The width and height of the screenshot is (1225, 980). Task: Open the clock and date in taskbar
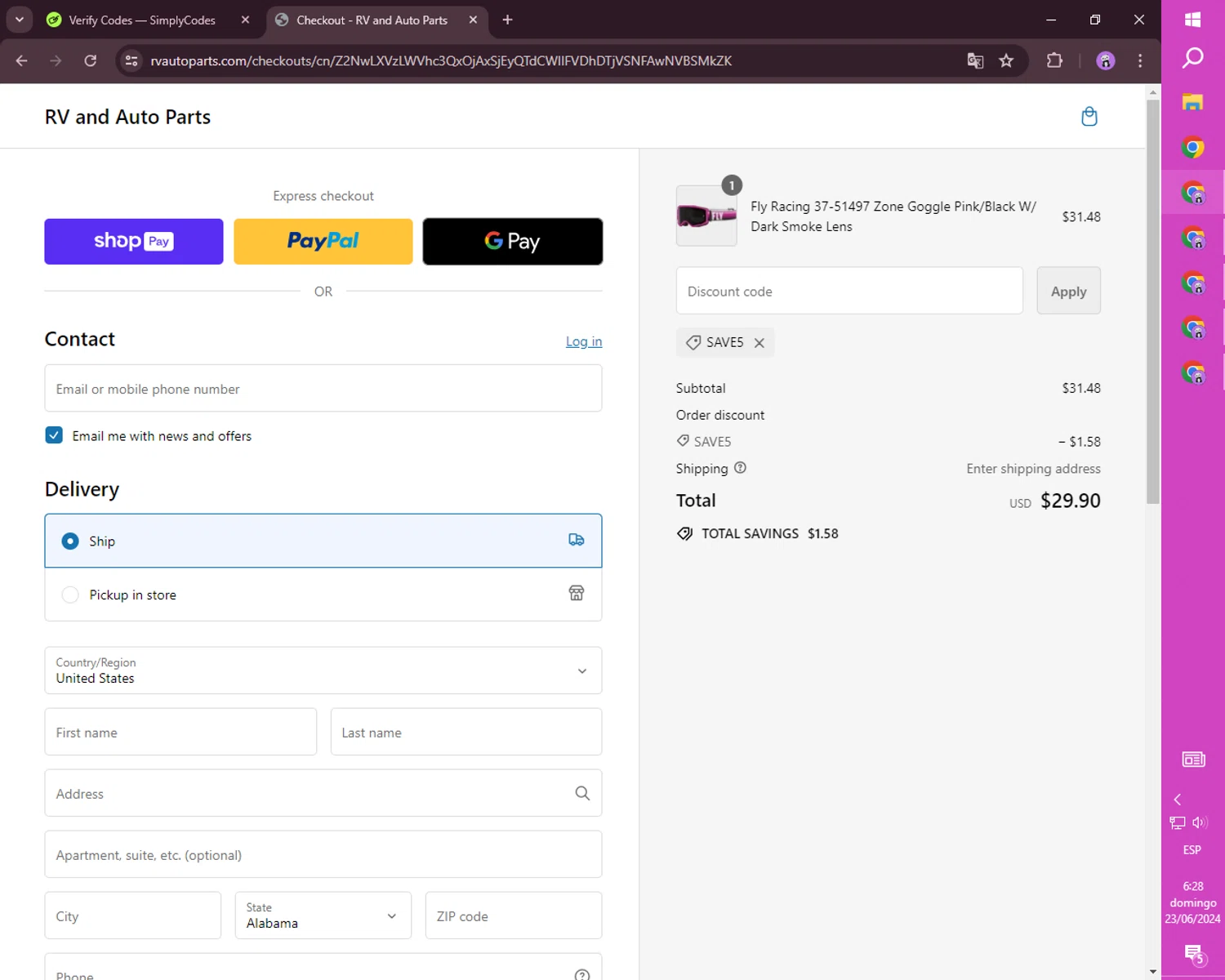1192,902
